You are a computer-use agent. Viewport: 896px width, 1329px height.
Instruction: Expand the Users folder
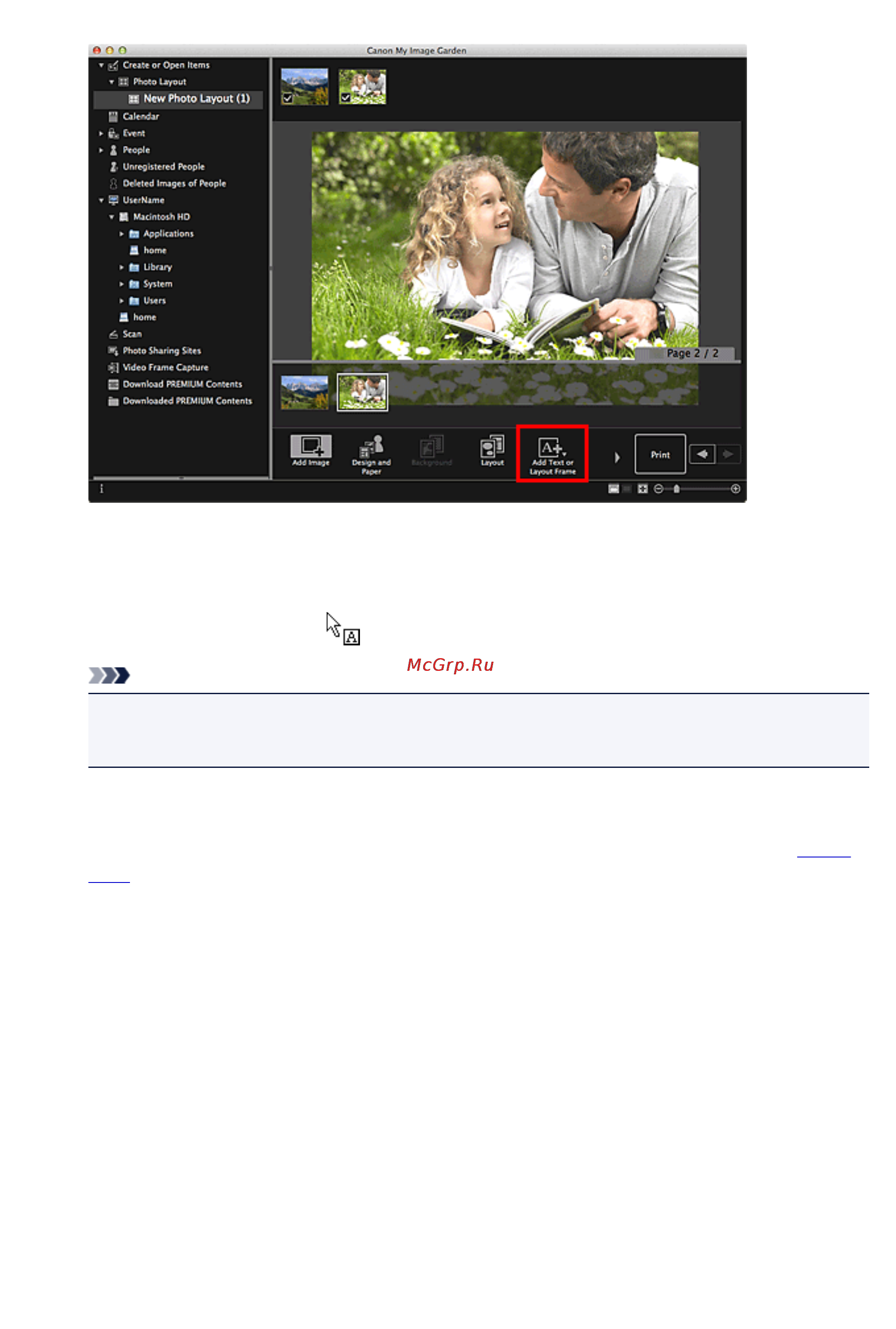click(x=121, y=301)
